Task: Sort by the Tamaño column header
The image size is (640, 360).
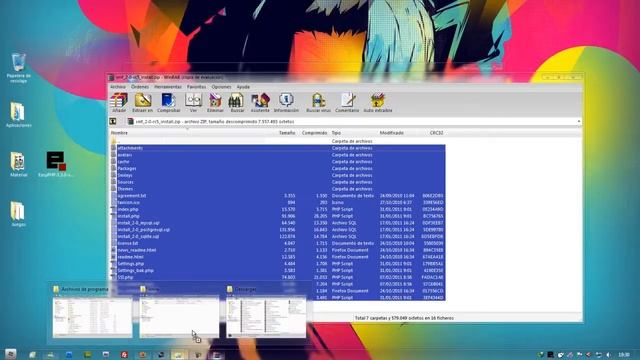Action: coord(287,133)
